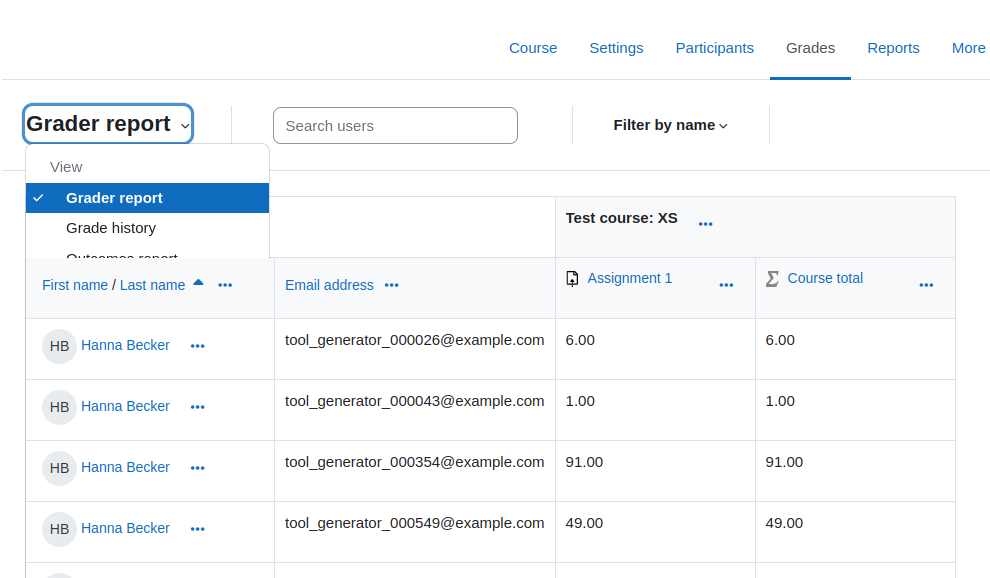
Task: Click email tool_generator_000026@example.com
Action: (414, 340)
